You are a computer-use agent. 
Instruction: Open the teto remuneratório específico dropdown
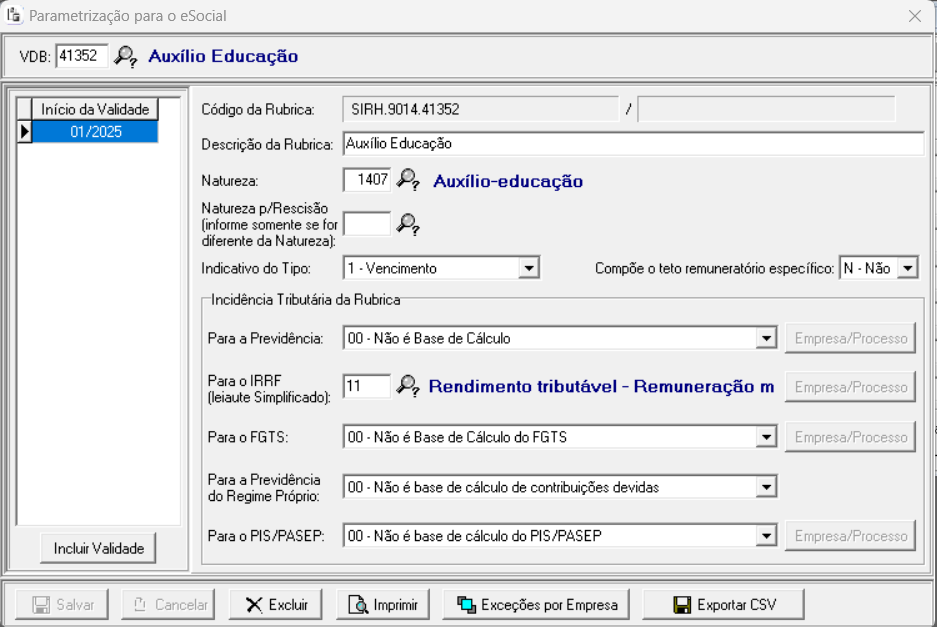[907, 268]
